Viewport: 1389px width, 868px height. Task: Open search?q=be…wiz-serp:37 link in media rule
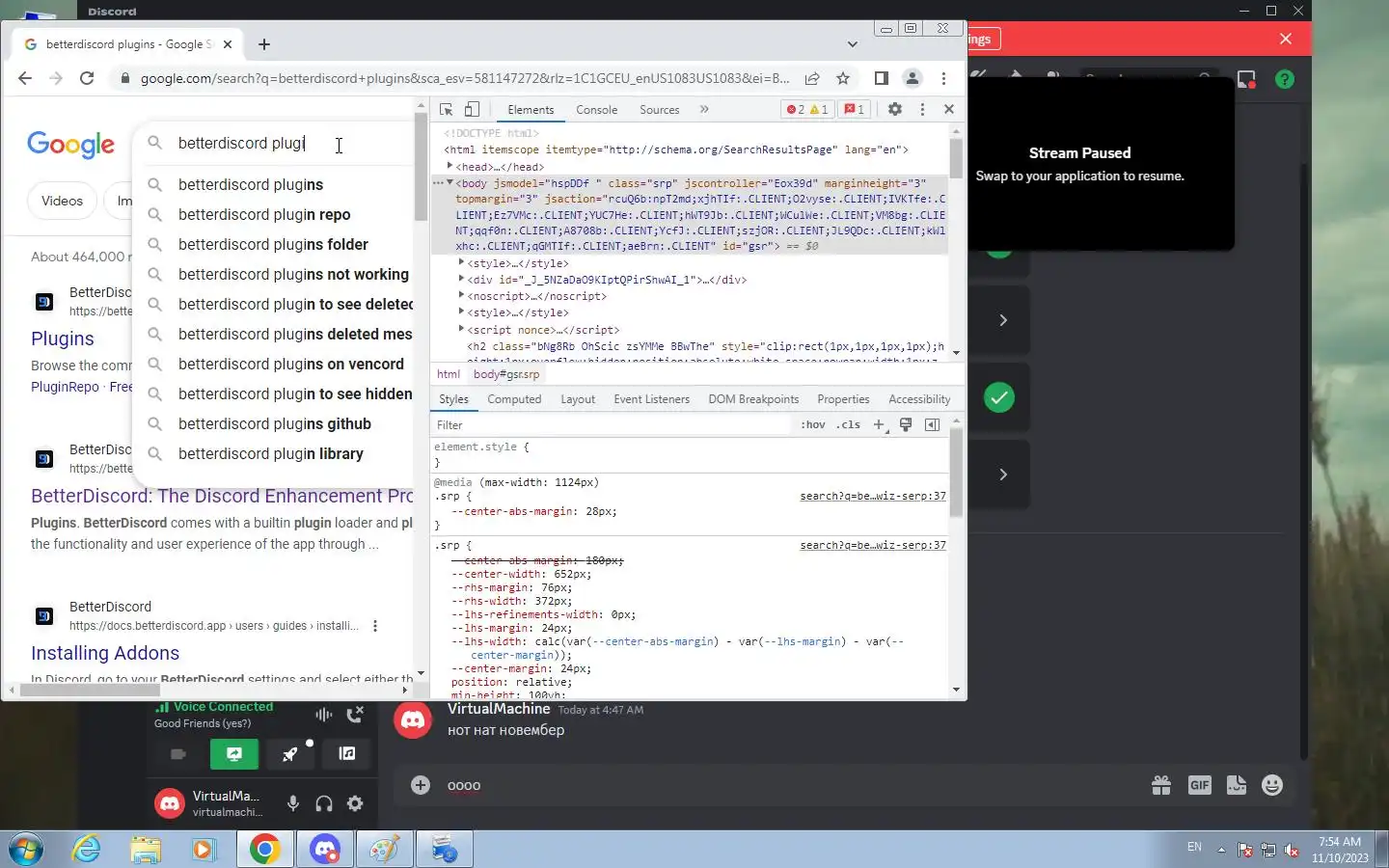(873, 496)
